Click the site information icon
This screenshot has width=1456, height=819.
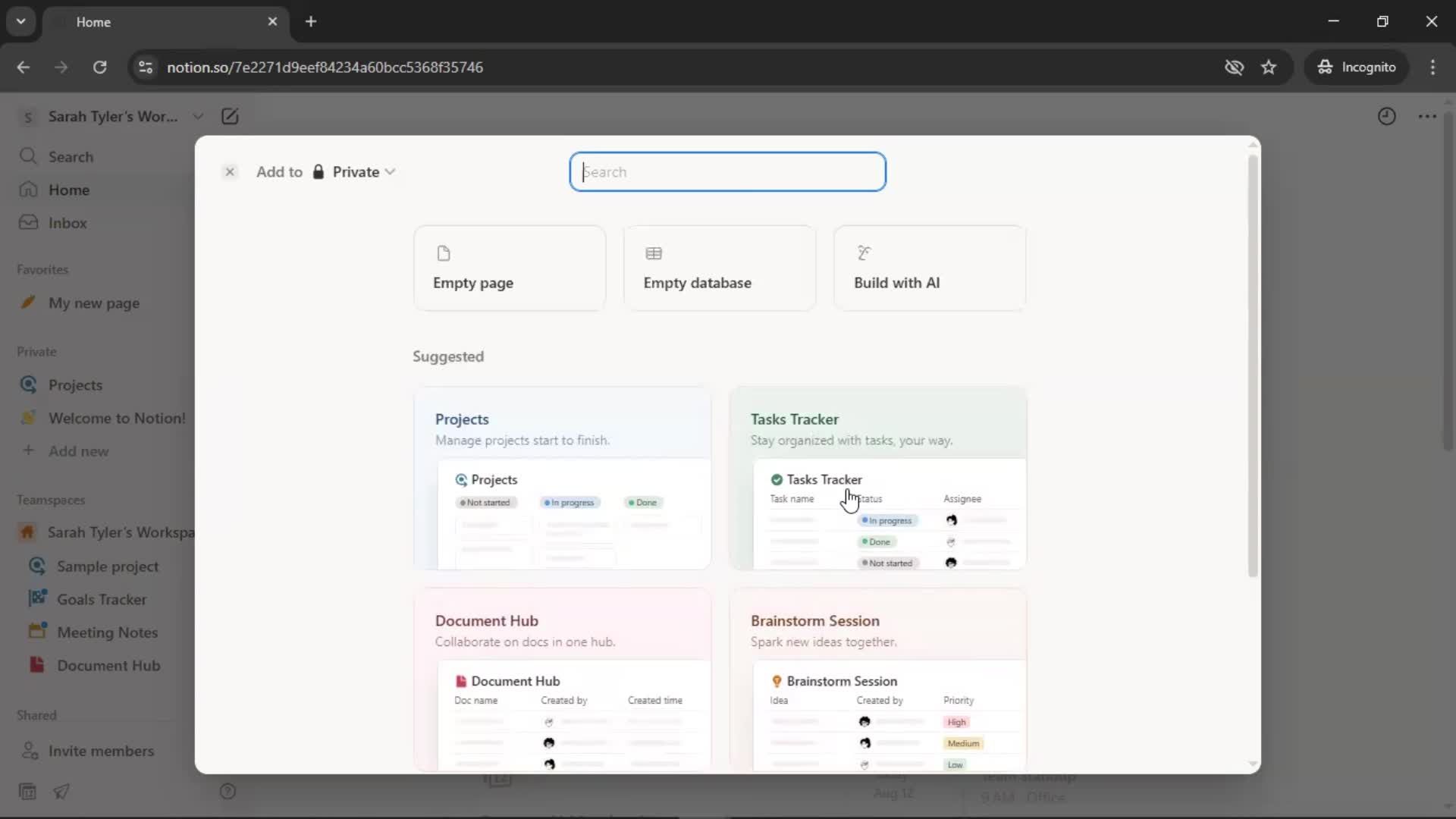(145, 67)
